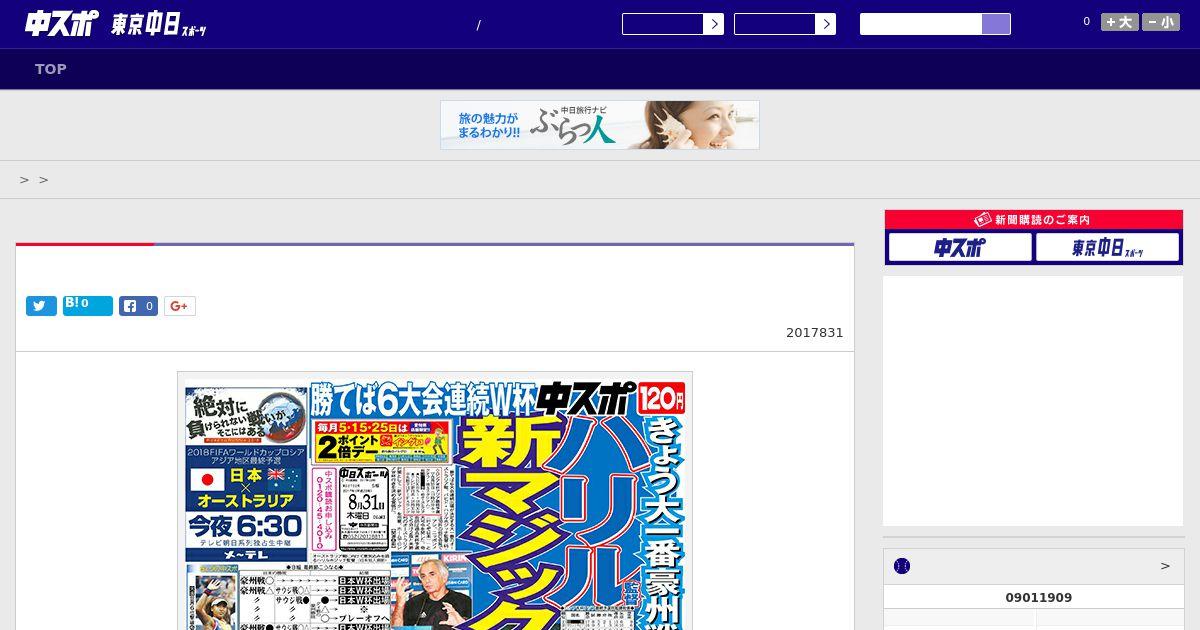Open the first breadcrumb > separator link
The width and height of the screenshot is (1200, 630).
click(x=24, y=180)
